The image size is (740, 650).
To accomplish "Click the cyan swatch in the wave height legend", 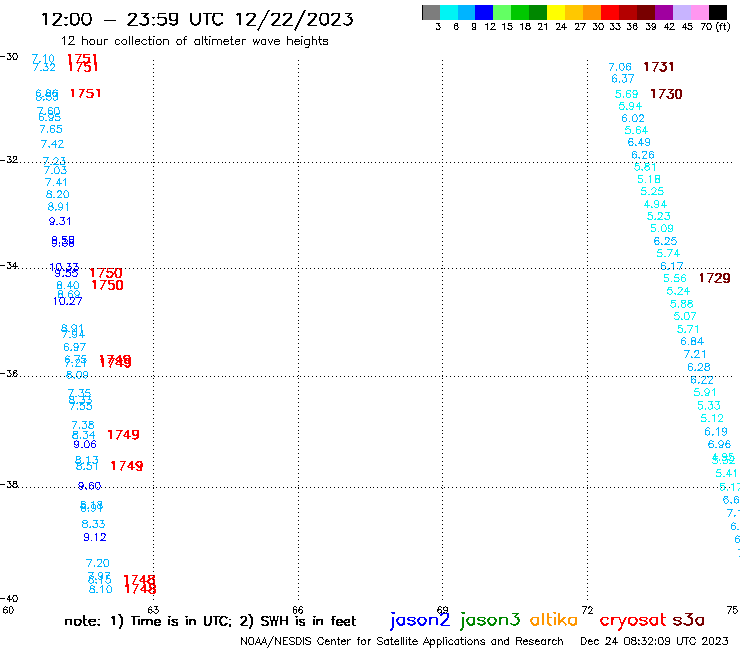I will [x=449, y=12].
